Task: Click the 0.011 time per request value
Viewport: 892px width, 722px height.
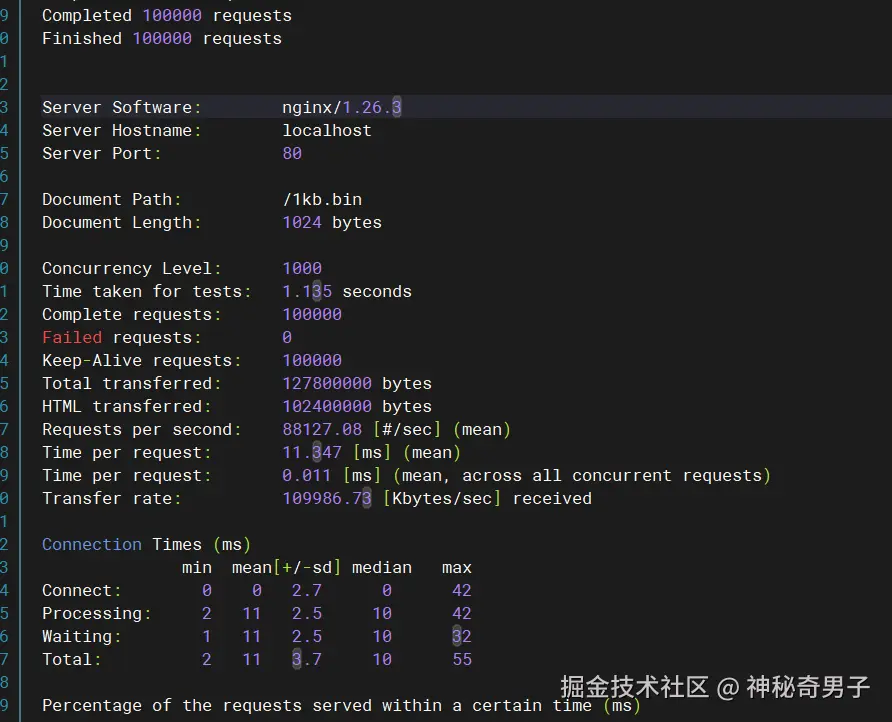Action: pyautogui.click(x=307, y=476)
